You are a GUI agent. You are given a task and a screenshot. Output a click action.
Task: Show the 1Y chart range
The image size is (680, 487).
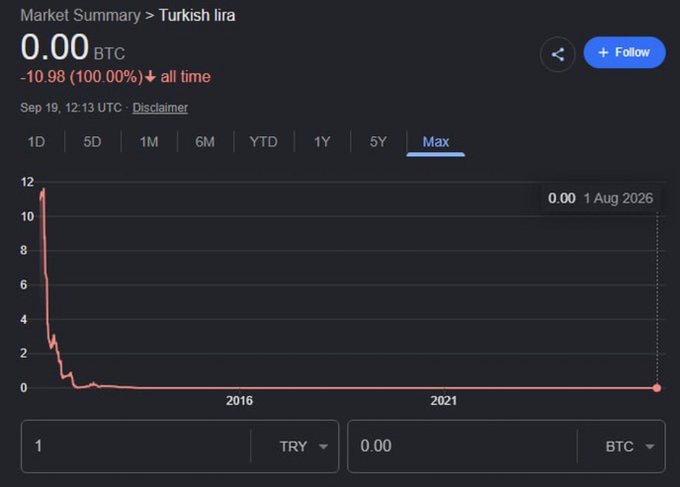click(322, 142)
